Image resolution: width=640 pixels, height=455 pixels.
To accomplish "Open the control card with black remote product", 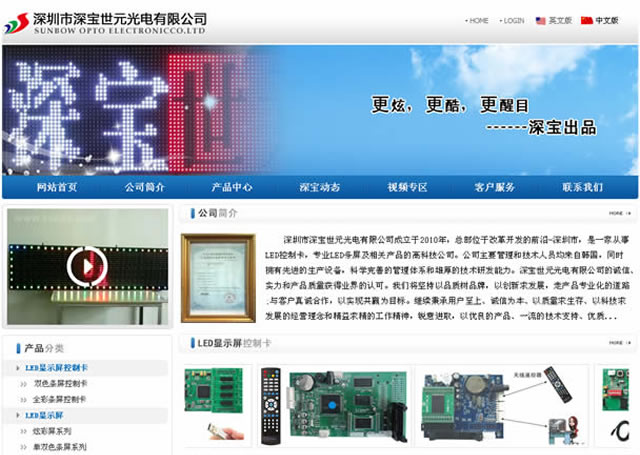I will click(335, 405).
